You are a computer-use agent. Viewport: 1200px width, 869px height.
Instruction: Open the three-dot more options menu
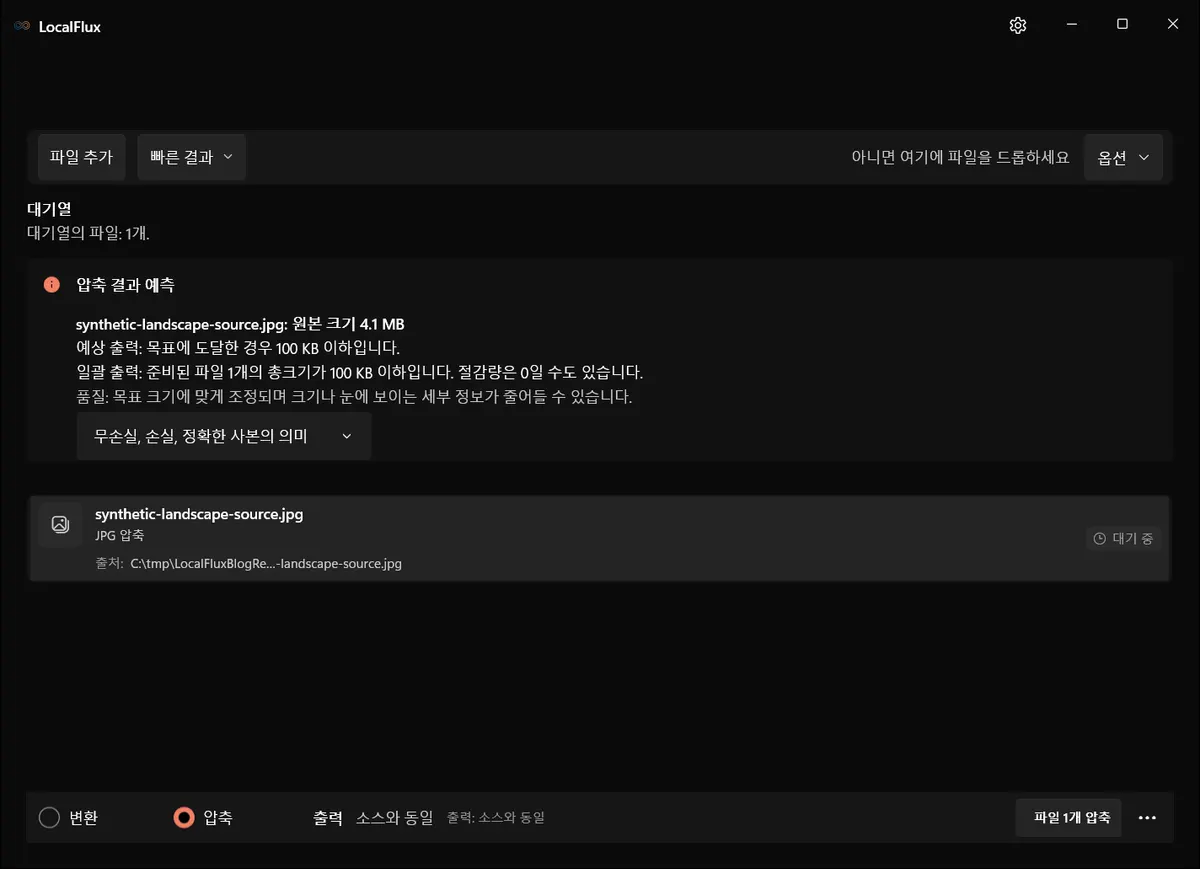click(x=1147, y=818)
